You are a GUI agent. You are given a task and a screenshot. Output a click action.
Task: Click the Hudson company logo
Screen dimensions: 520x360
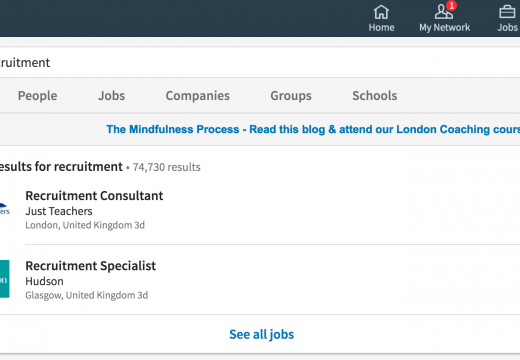(x=5, y=279)
